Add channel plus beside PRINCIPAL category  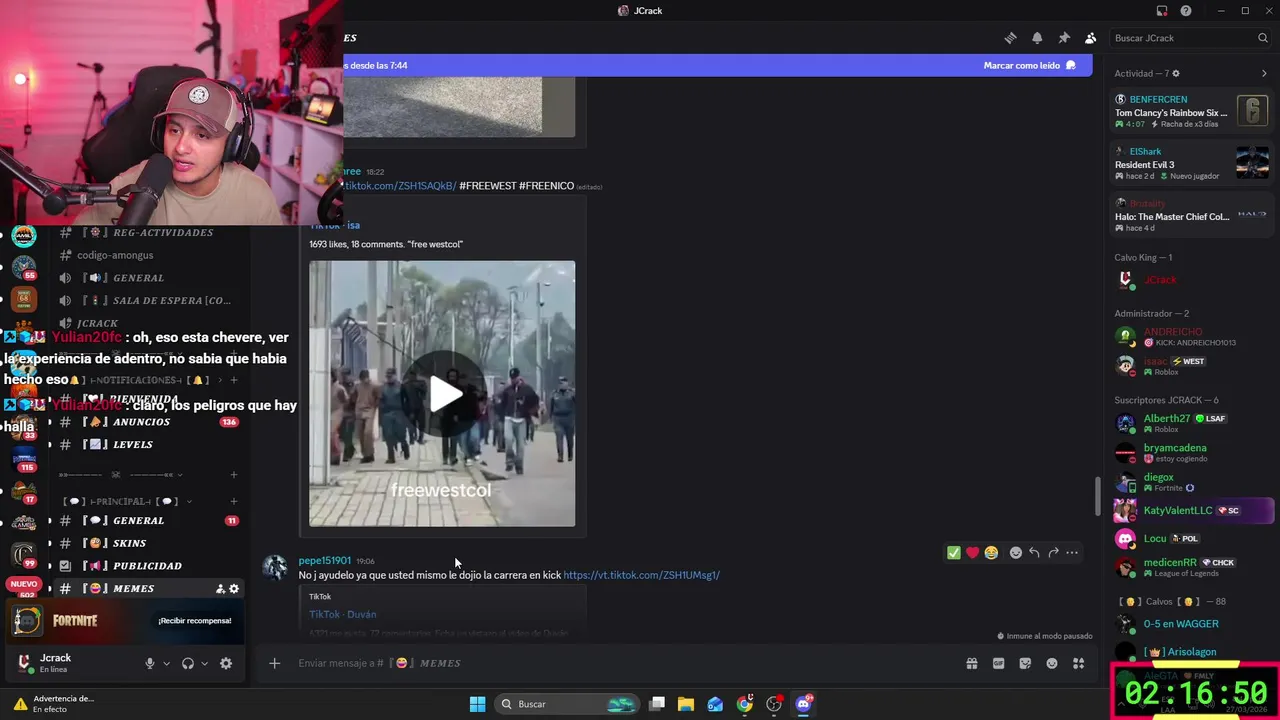pyautogui.click(x=234, y=501)
